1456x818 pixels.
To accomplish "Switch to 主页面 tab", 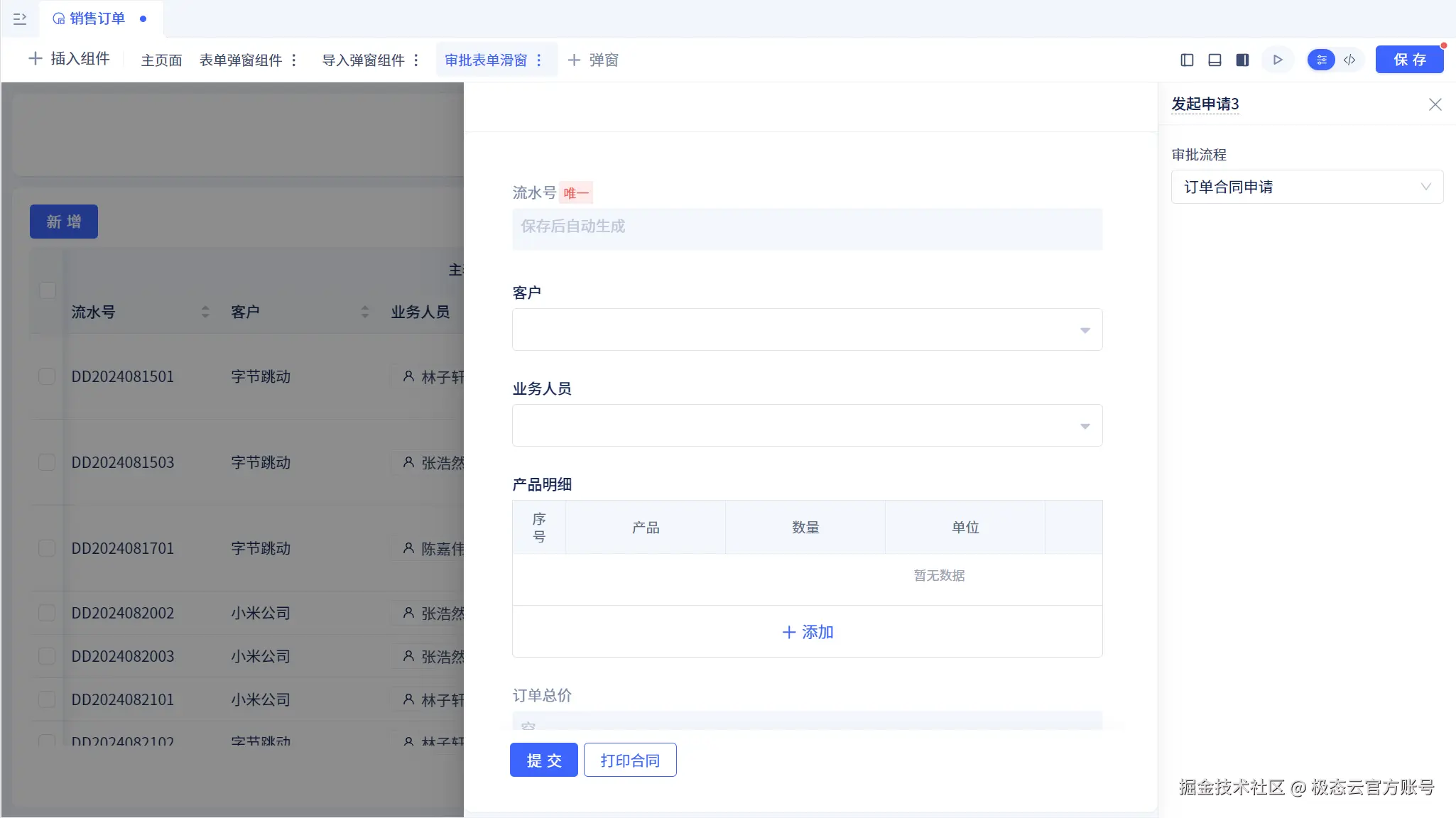I will pos(161,60).
